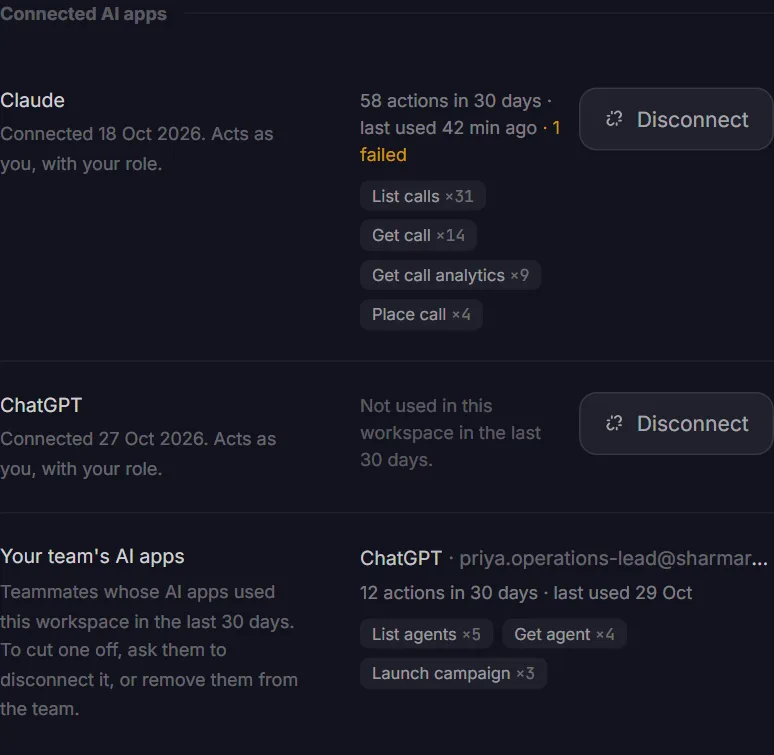
Task: Click "Connected 18 Oct 2026" description under Claude
Action: 137,149
